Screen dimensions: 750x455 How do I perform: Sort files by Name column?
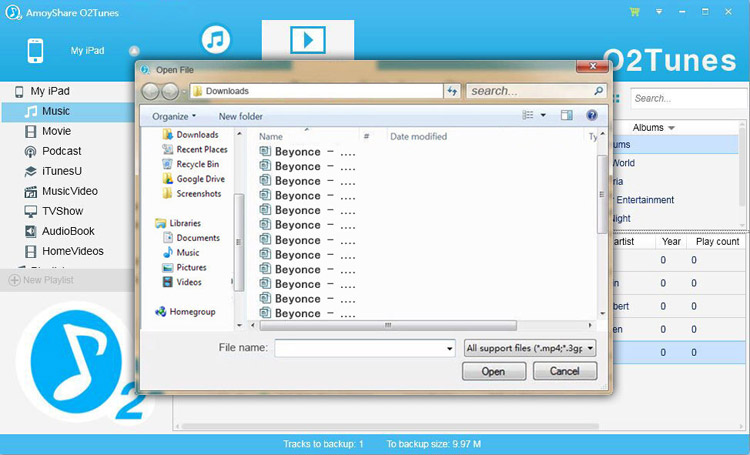pyautogui.click(x=271, y=136)
